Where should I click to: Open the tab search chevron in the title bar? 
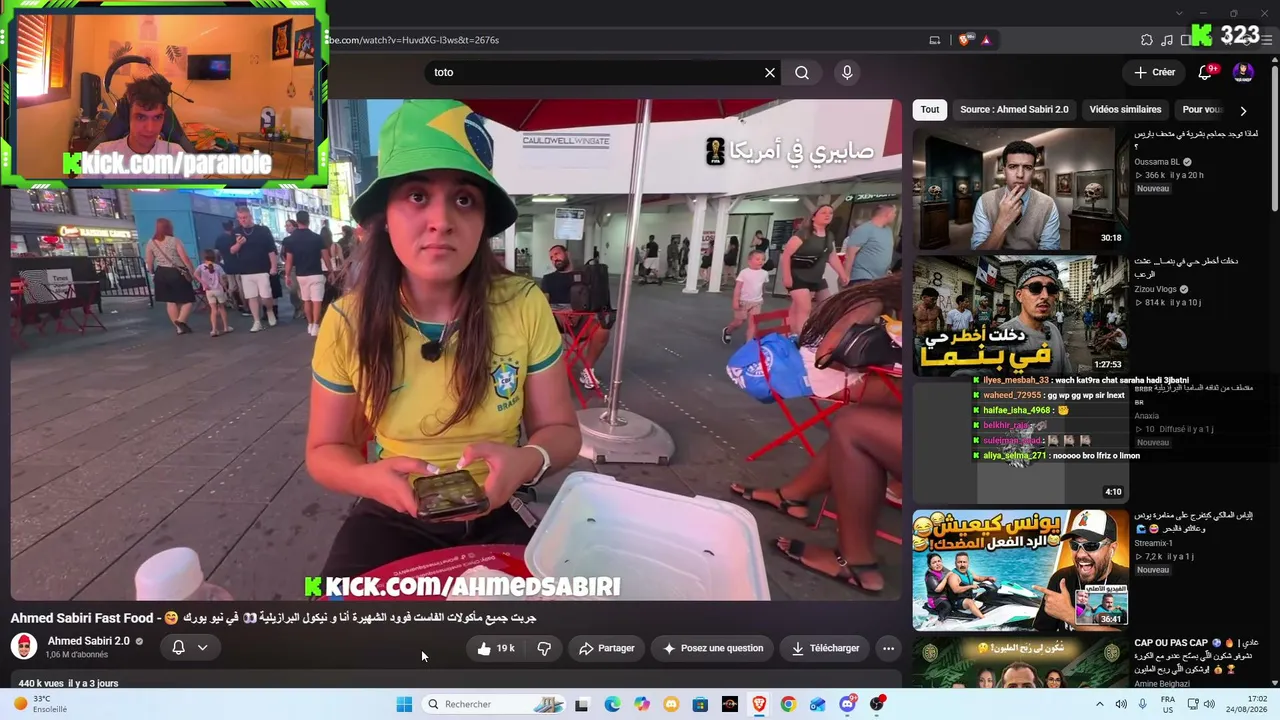click(1180, 13)
